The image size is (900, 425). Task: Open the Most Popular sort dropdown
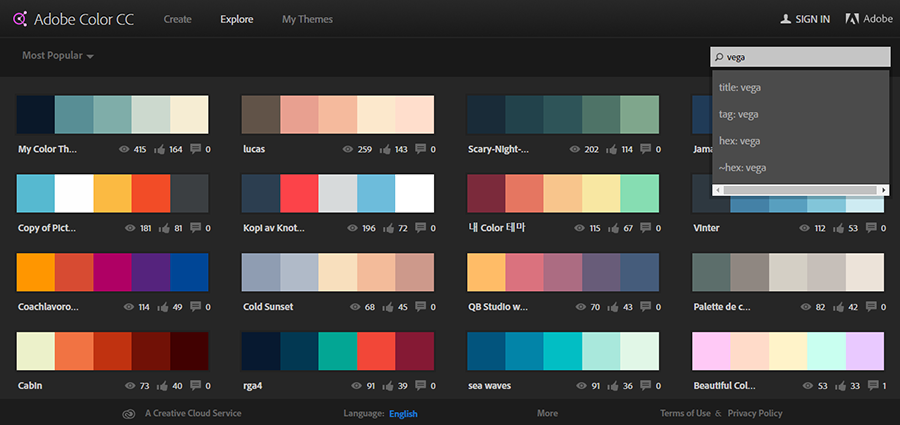pos(57,56)
